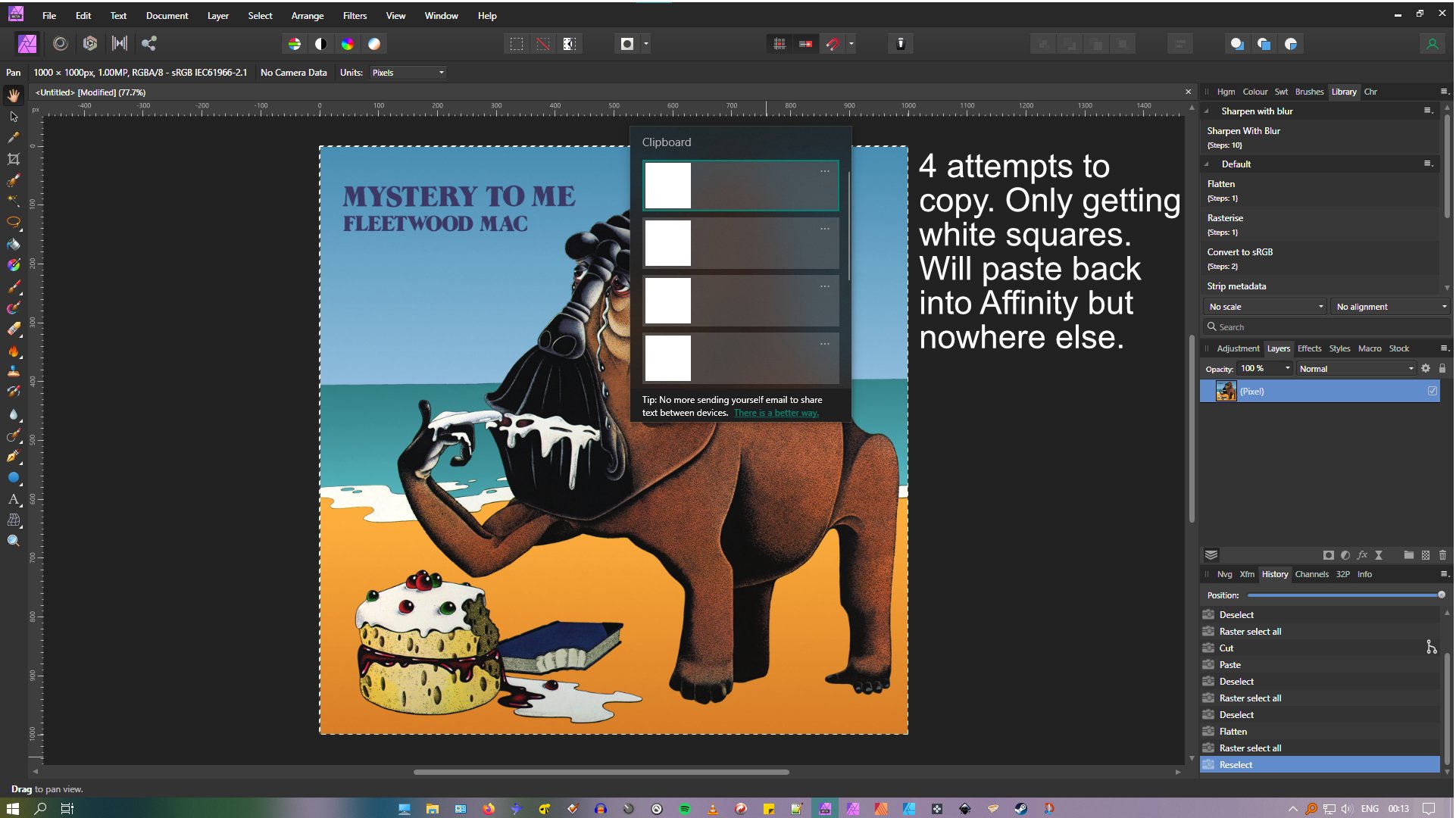This screenshot has width=1456, height=818.
Task: Open the Normal blend mode dropdown
Action: 1356,369
